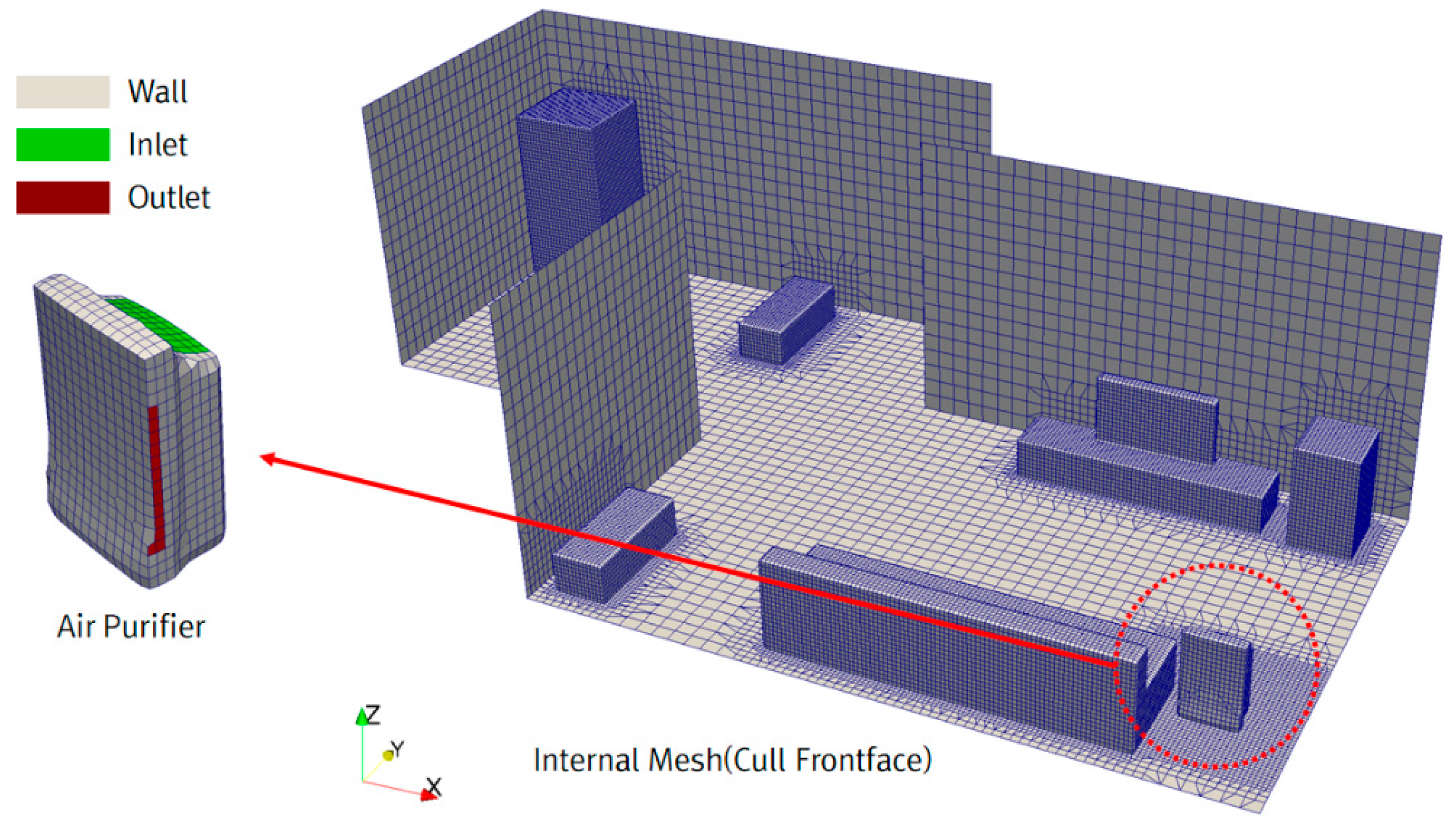Click the Internal Mesh(Cull Frontface) caption
The height and width of the screenshot is (828, 1456).
tap(732, 760)
